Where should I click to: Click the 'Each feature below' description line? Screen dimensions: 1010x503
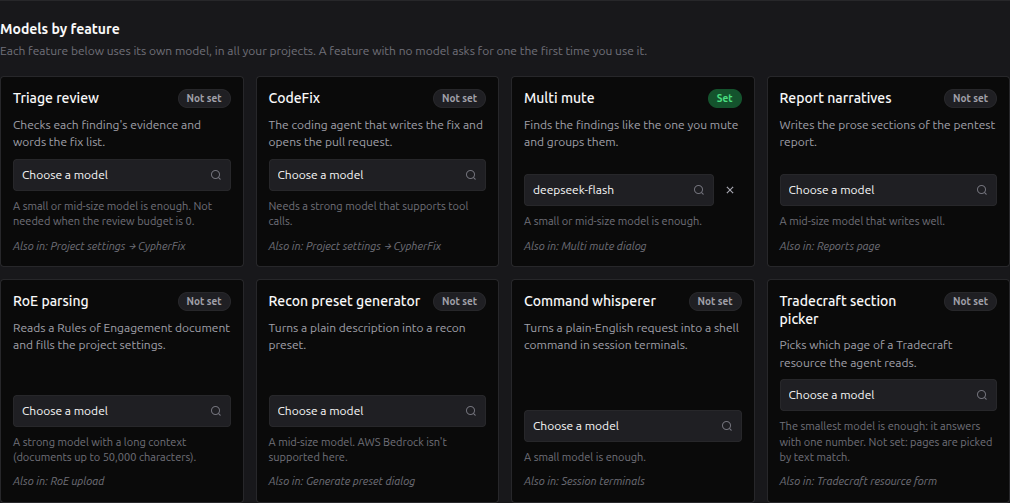click(x=323, y=51)
